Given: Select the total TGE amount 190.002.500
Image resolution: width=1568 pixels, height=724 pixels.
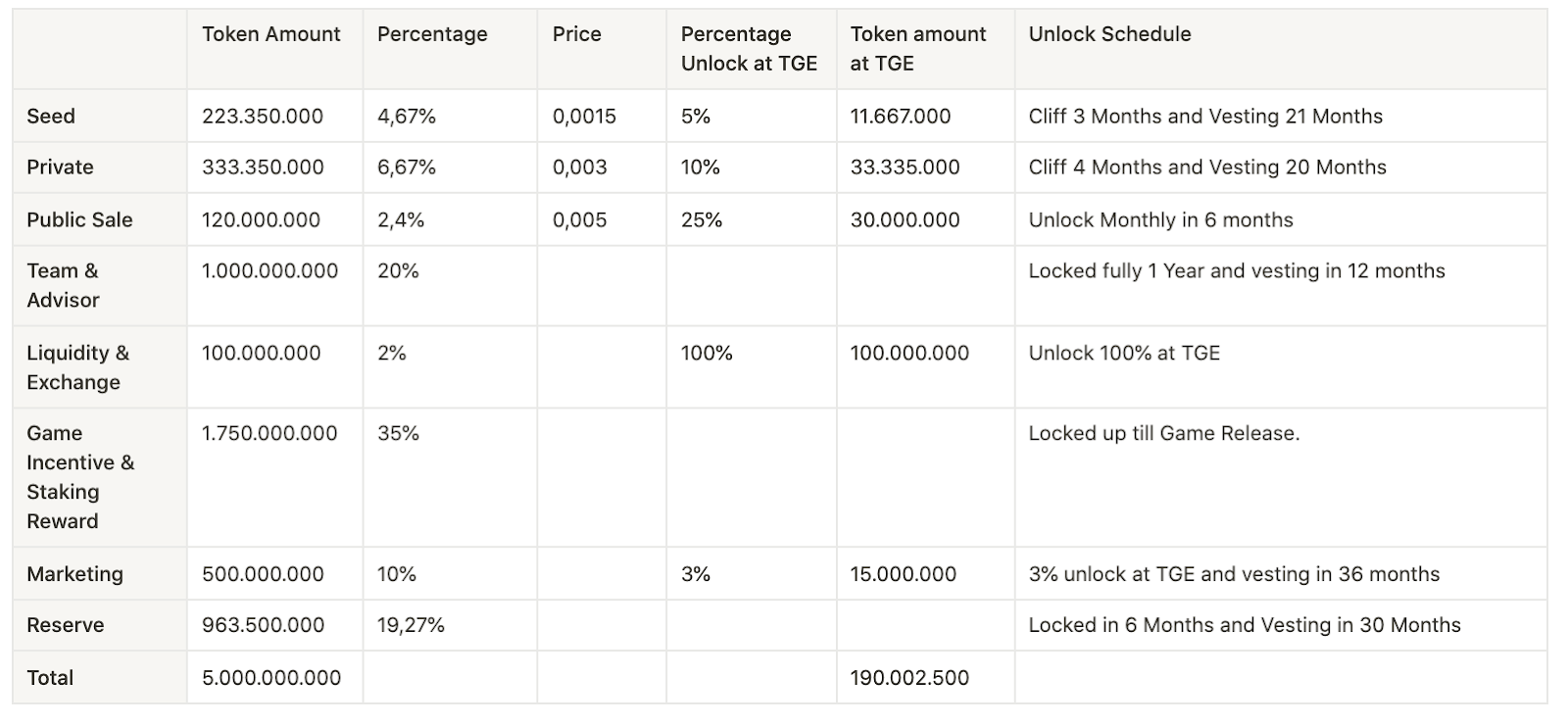Looking at the screenshot, I should 909,678.
